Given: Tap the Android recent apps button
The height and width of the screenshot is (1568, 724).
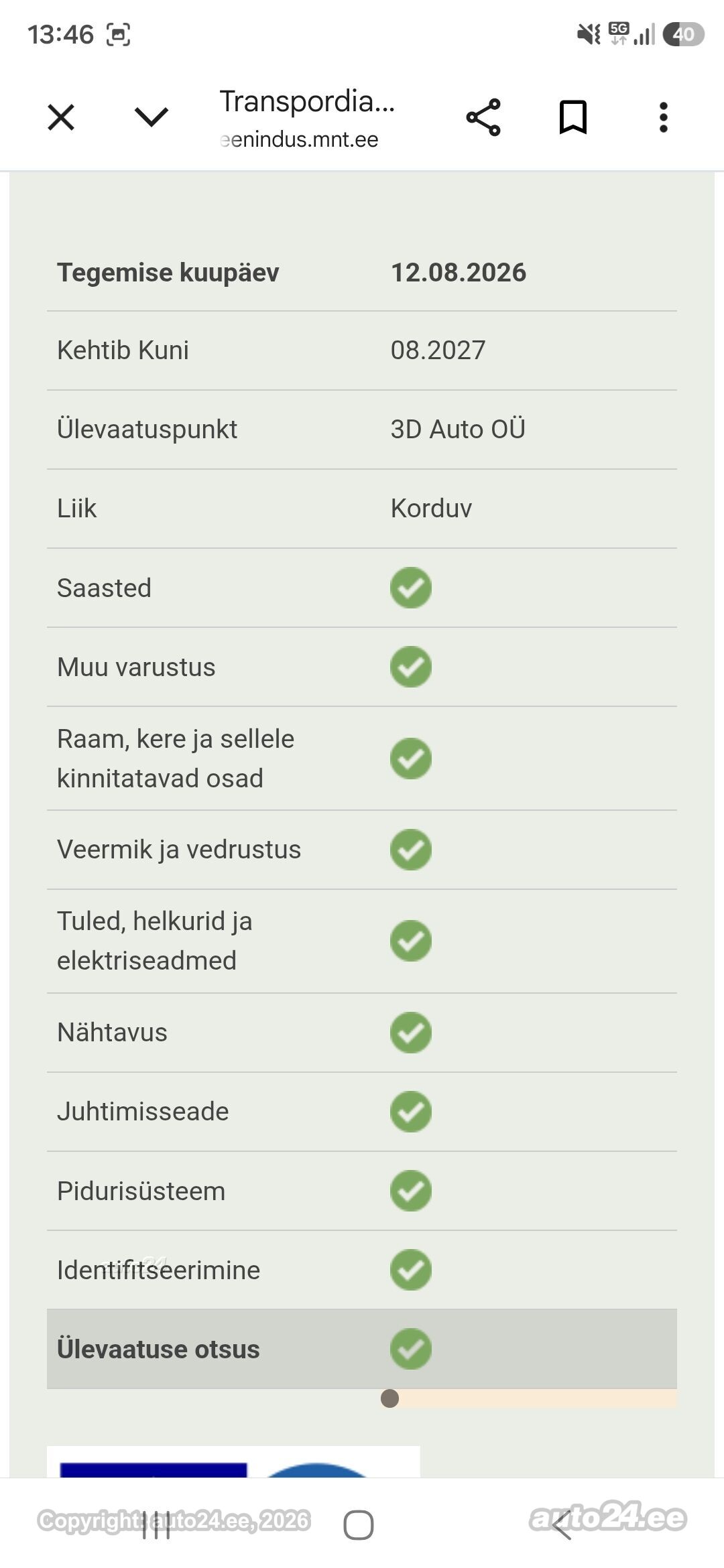Looking at the screenshot, I should [x=156, y=1526].
